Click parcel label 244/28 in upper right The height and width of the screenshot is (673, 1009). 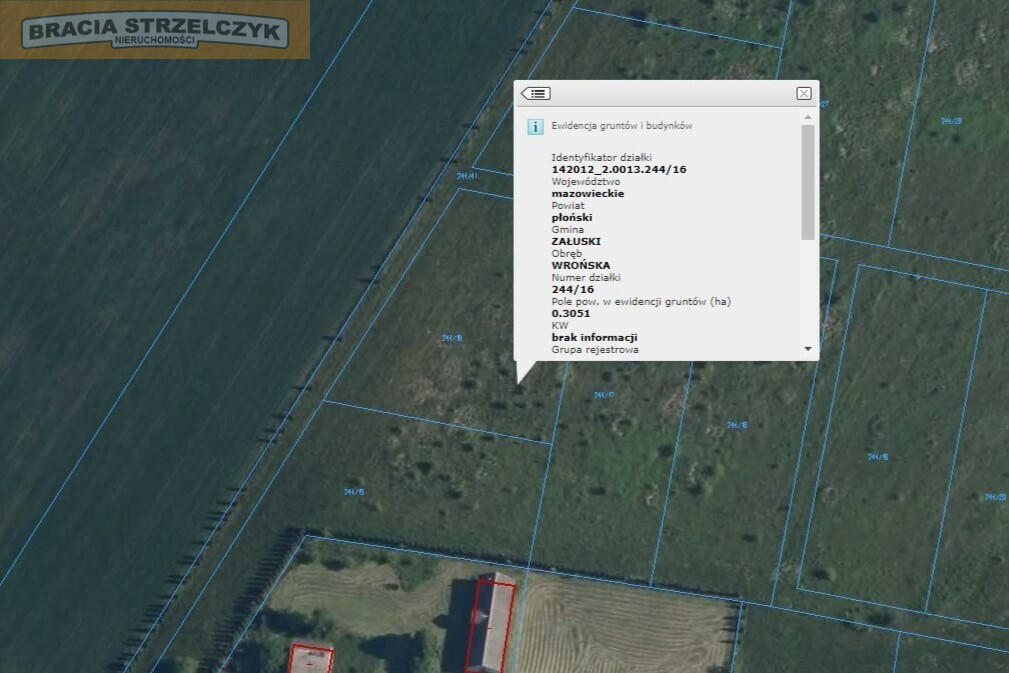tap(951, 121)
